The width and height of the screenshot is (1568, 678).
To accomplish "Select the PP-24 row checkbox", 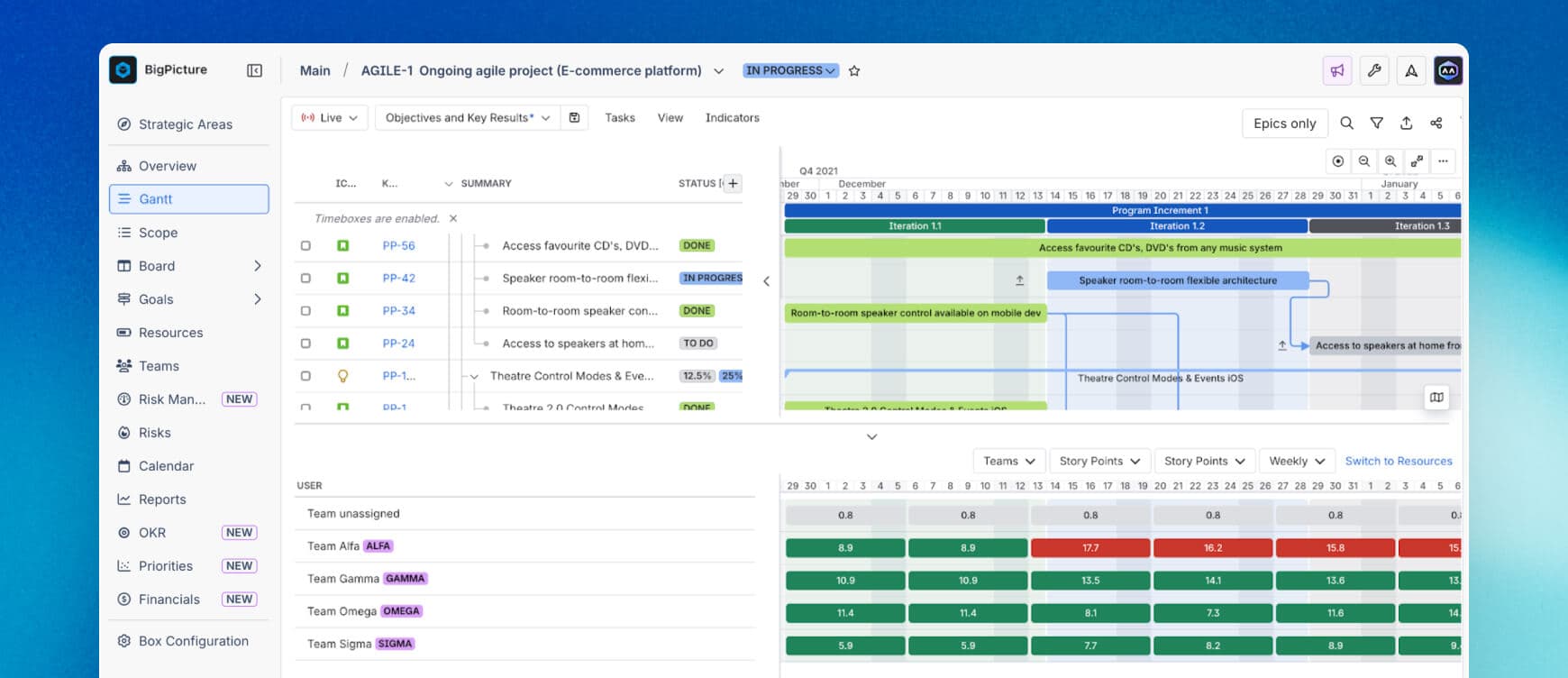I will point(305,344).
